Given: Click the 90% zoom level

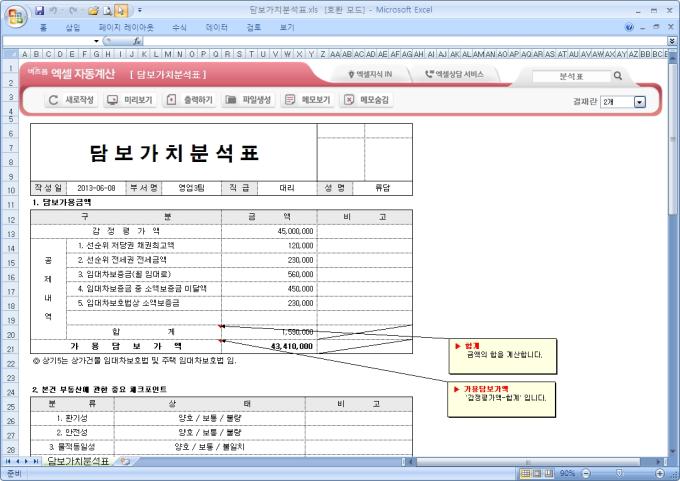Looking at the screenshot, I should pos(567,473).
